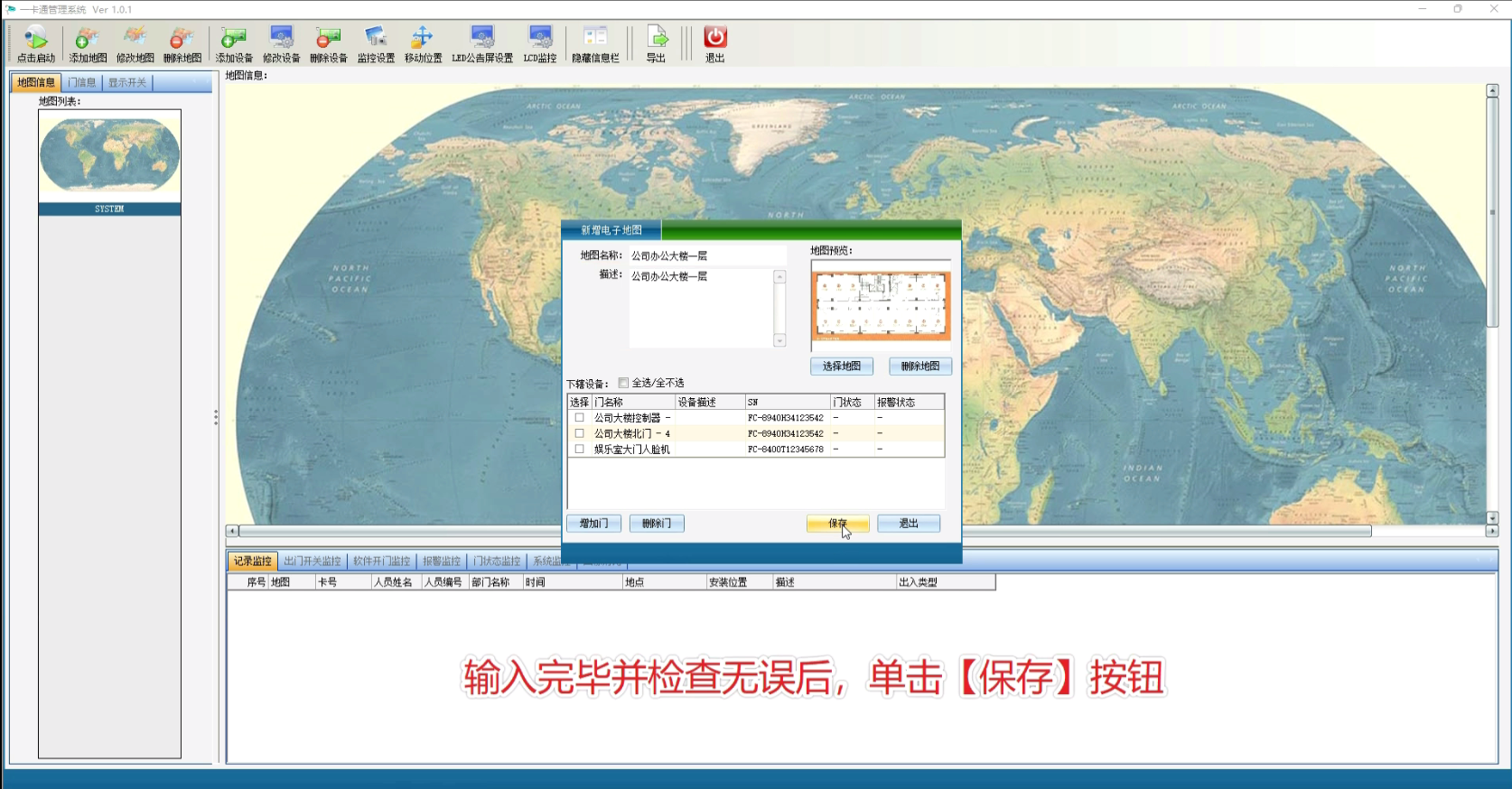This screenshot has width=1512, height=789.
Task: Select the 添加设备 add device icon
Action: (234, 43)
